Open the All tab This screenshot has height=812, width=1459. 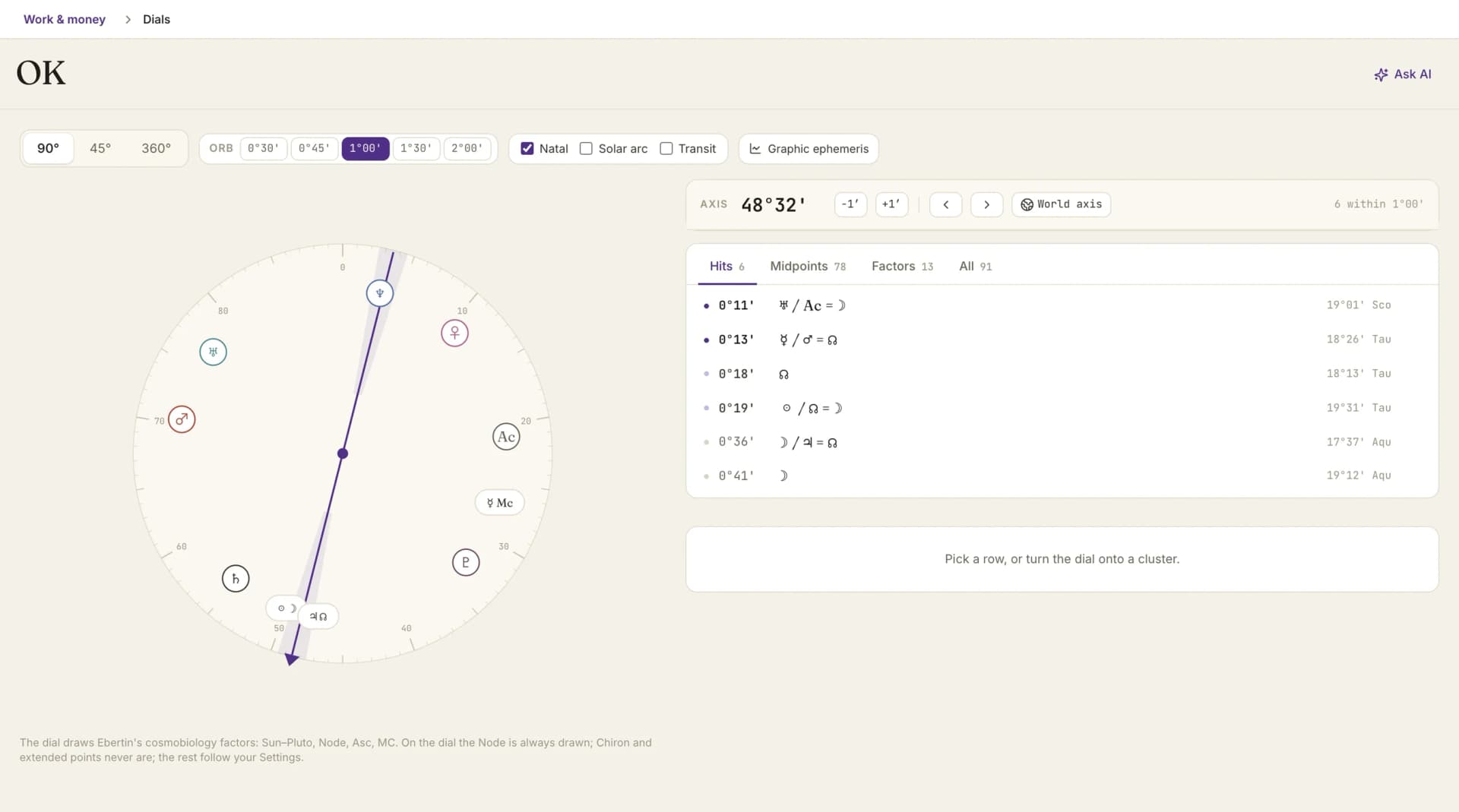click(975, 266)
